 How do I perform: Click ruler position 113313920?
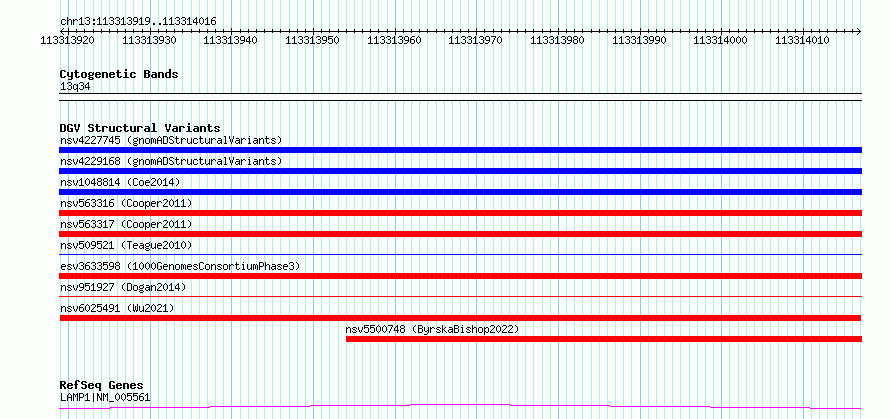(68, 40)
